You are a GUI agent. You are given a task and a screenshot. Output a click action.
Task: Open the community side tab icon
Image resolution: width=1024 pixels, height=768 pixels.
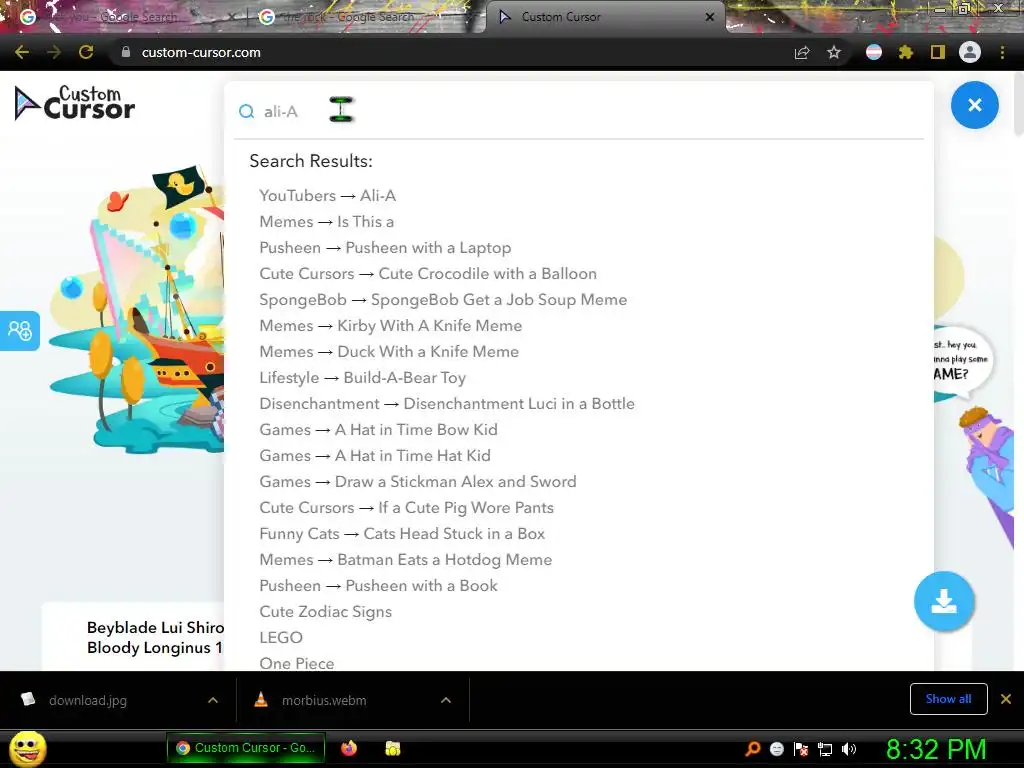pos(20,330)
